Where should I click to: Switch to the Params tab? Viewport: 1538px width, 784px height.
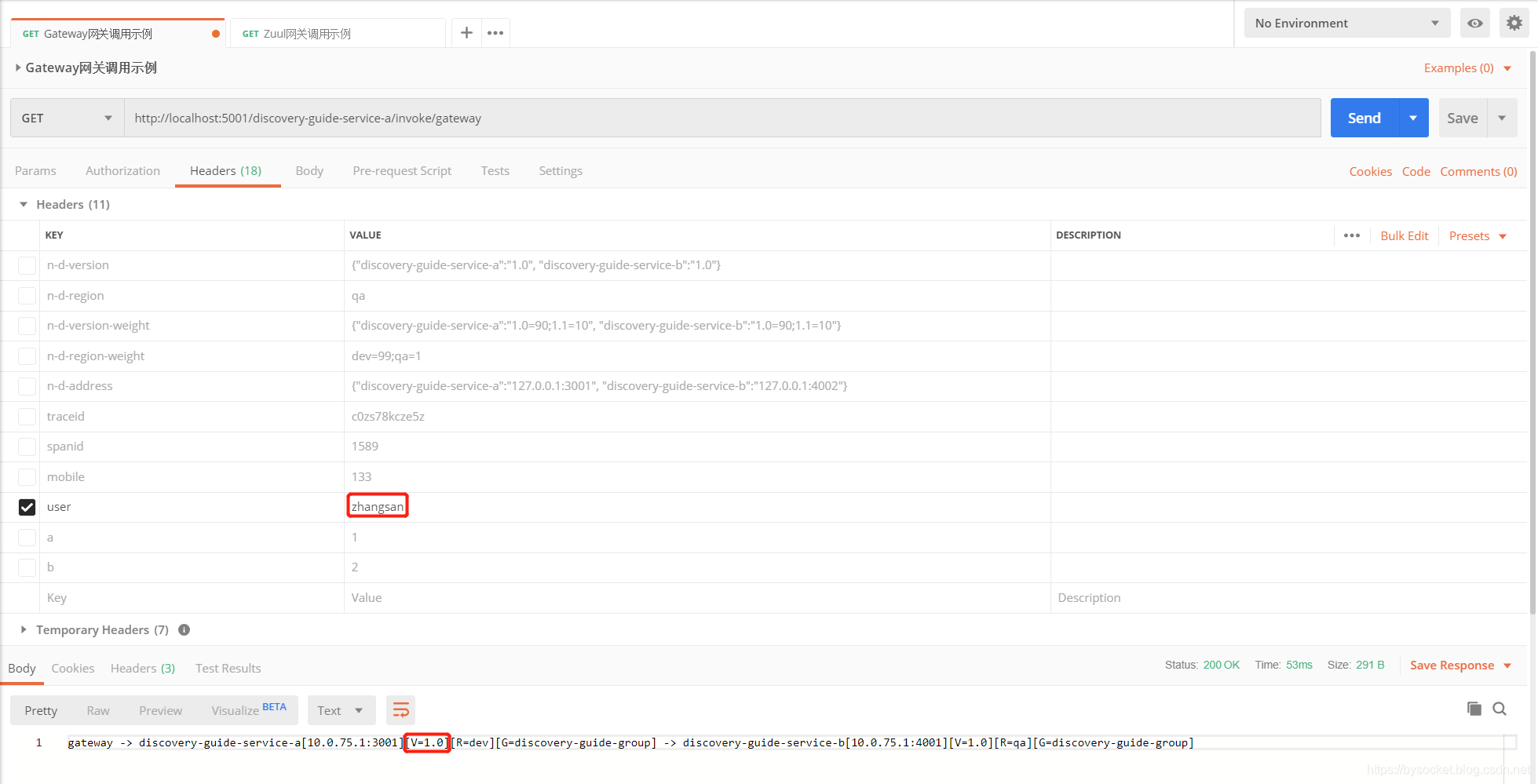[x=35, y=170]
